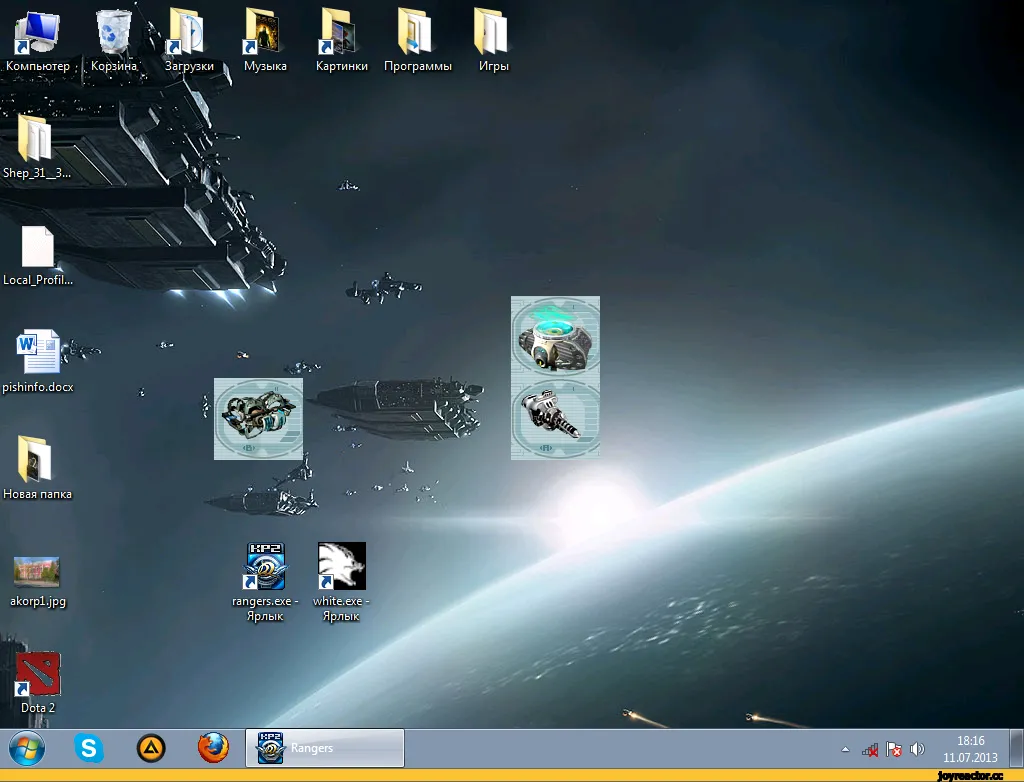Open the clock showing 18:16
1024x782 pixels.
tap(970, 749)
